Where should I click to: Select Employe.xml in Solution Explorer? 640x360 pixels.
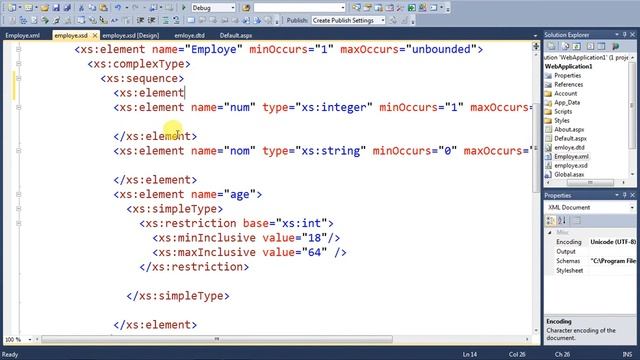pos(571,156)
